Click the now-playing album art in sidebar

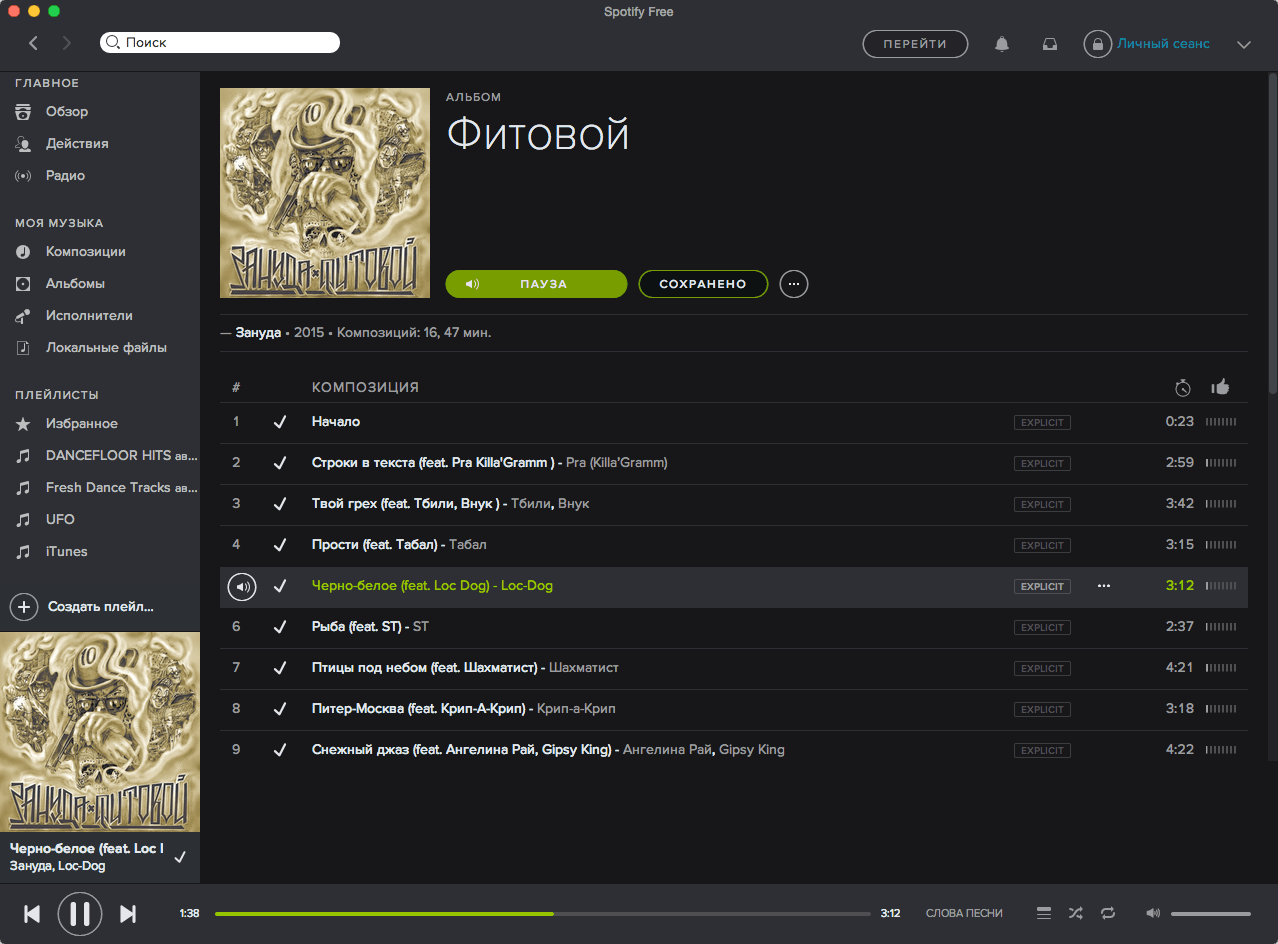(100, 732)
